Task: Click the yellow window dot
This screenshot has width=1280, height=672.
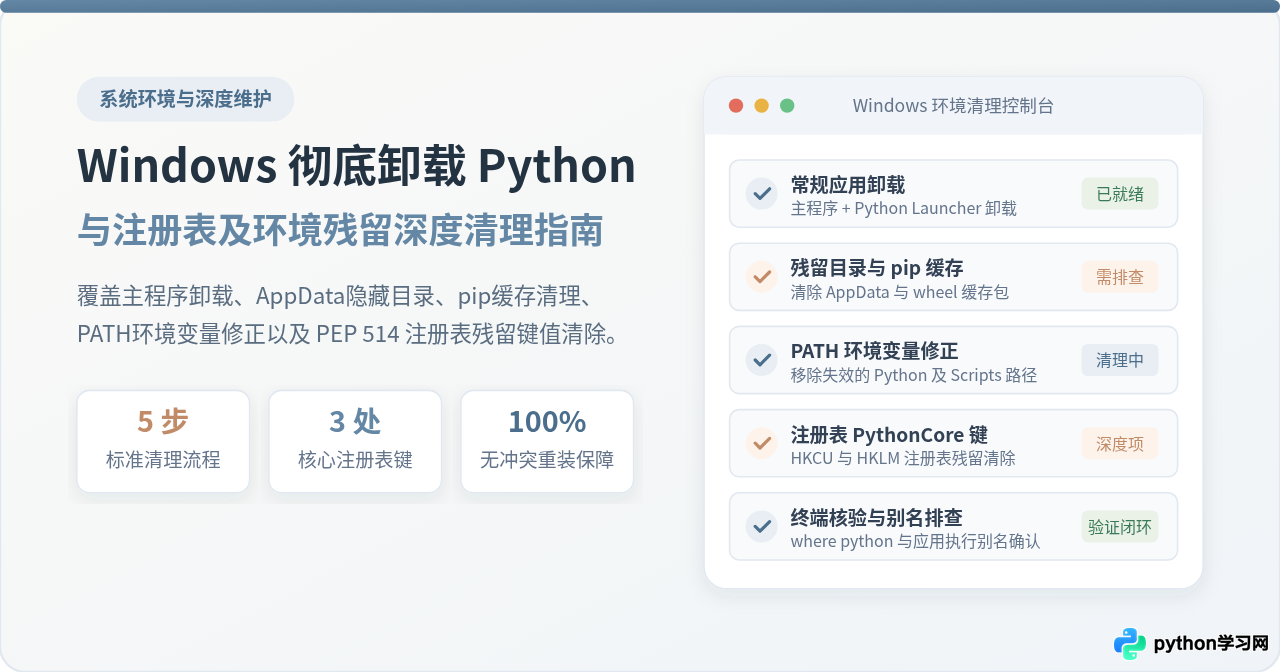Action: (761, 105)
